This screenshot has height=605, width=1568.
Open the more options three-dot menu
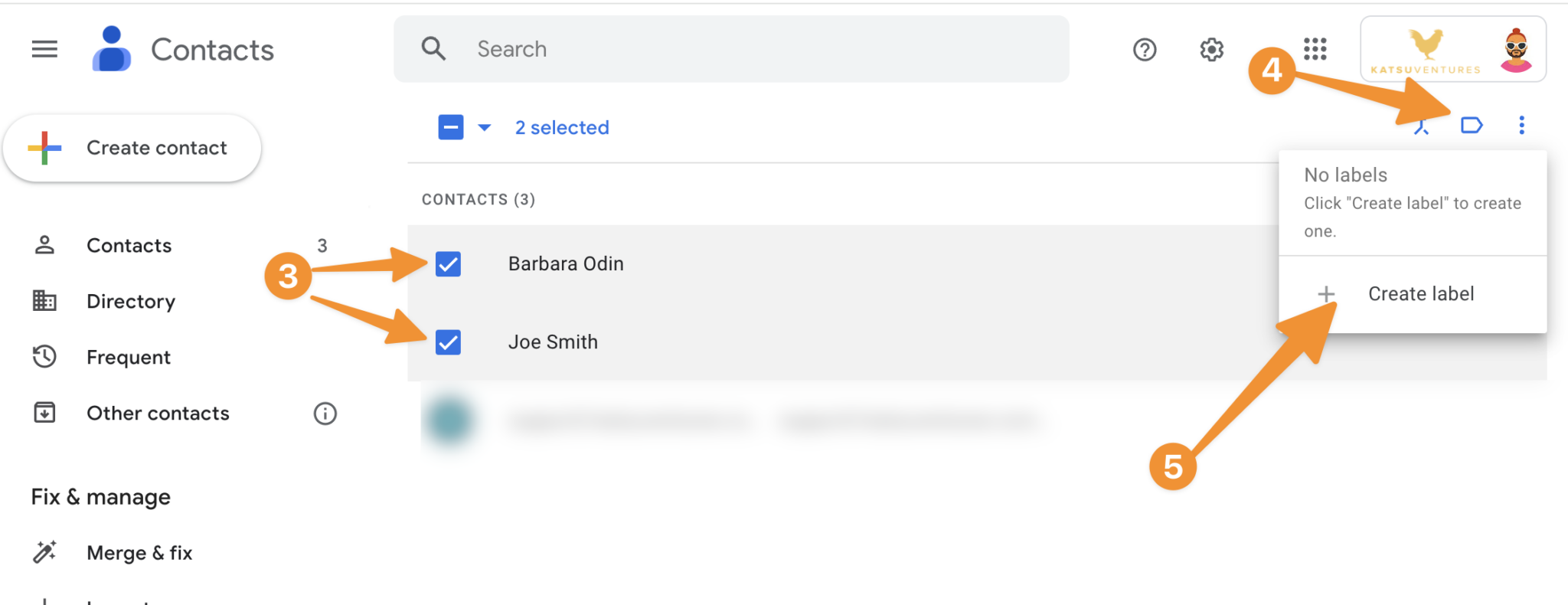1521,125
